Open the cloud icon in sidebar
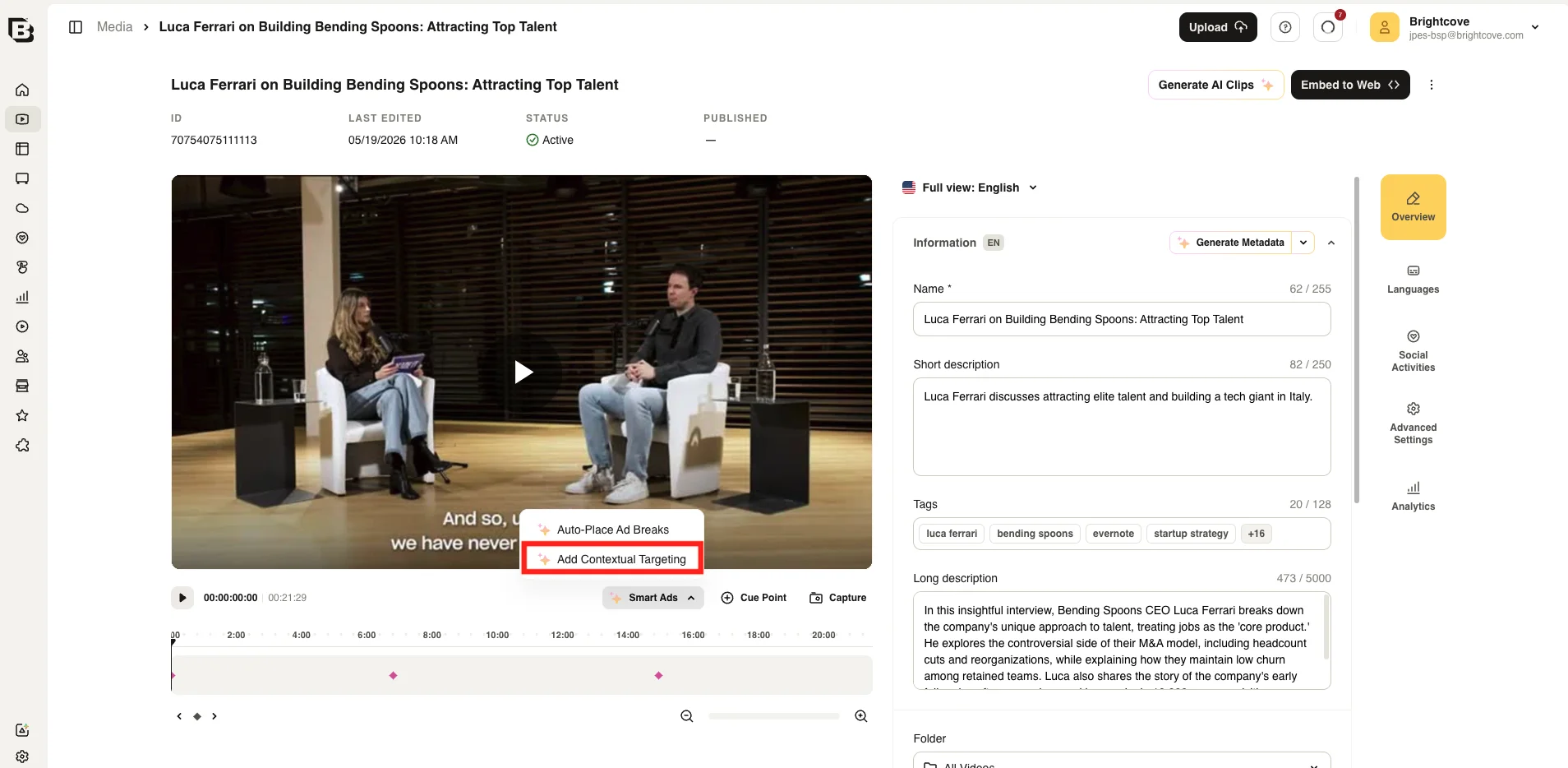Screen dimensions: 1568x768 22,208
